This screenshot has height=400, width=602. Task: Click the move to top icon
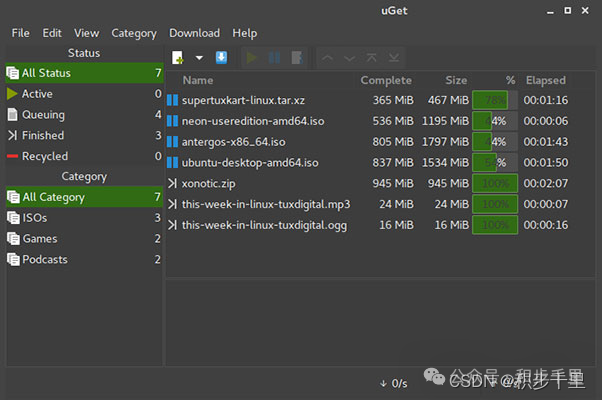(x=371, y=58)
